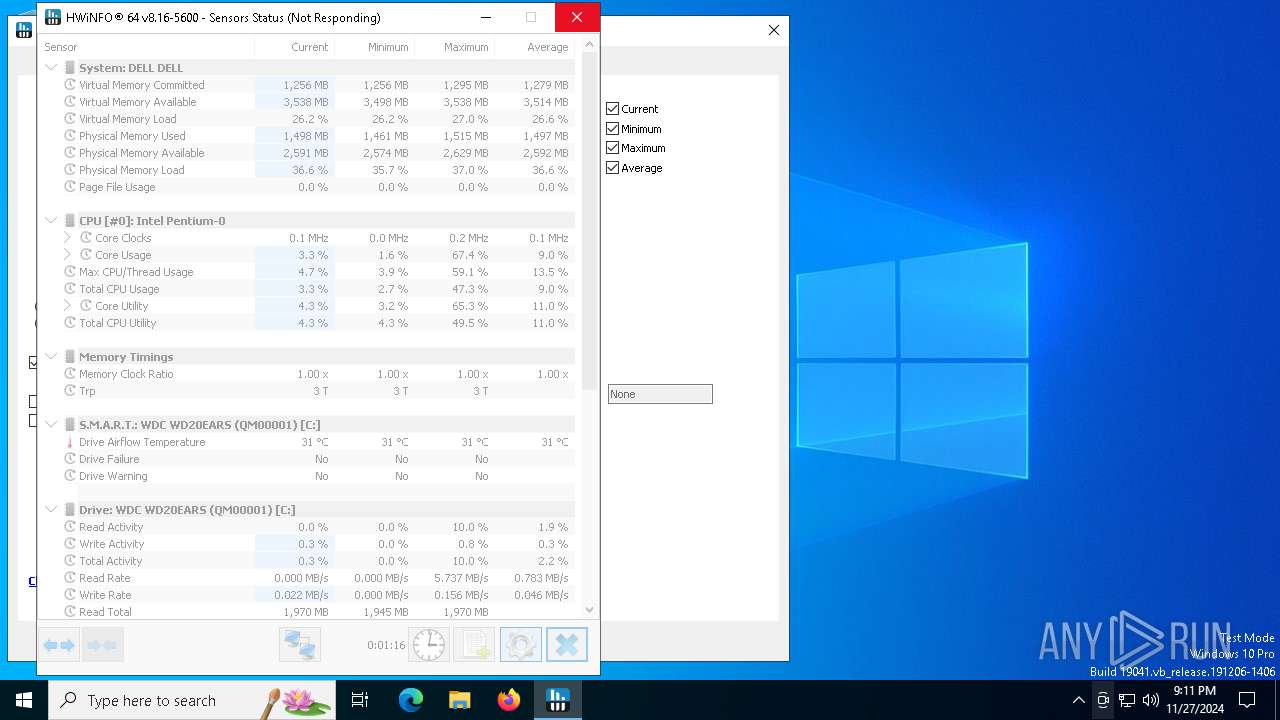This screenshot has height=720, width=1280.
Task: Click the Average column header
Action: click(535, 47)
